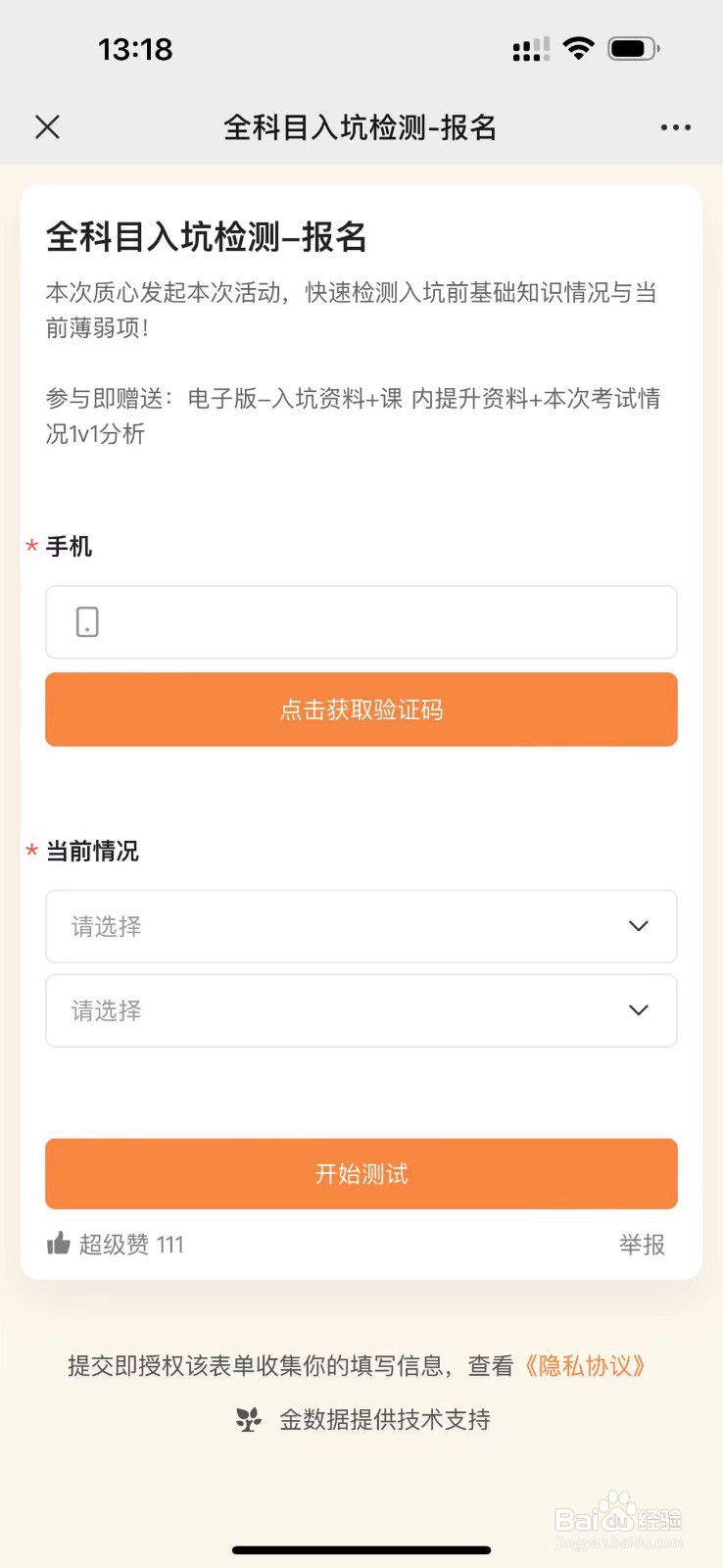This screenshot has width=723, height=1568.
Task: Tap the X close icon in header
Action: click(47, 127)
